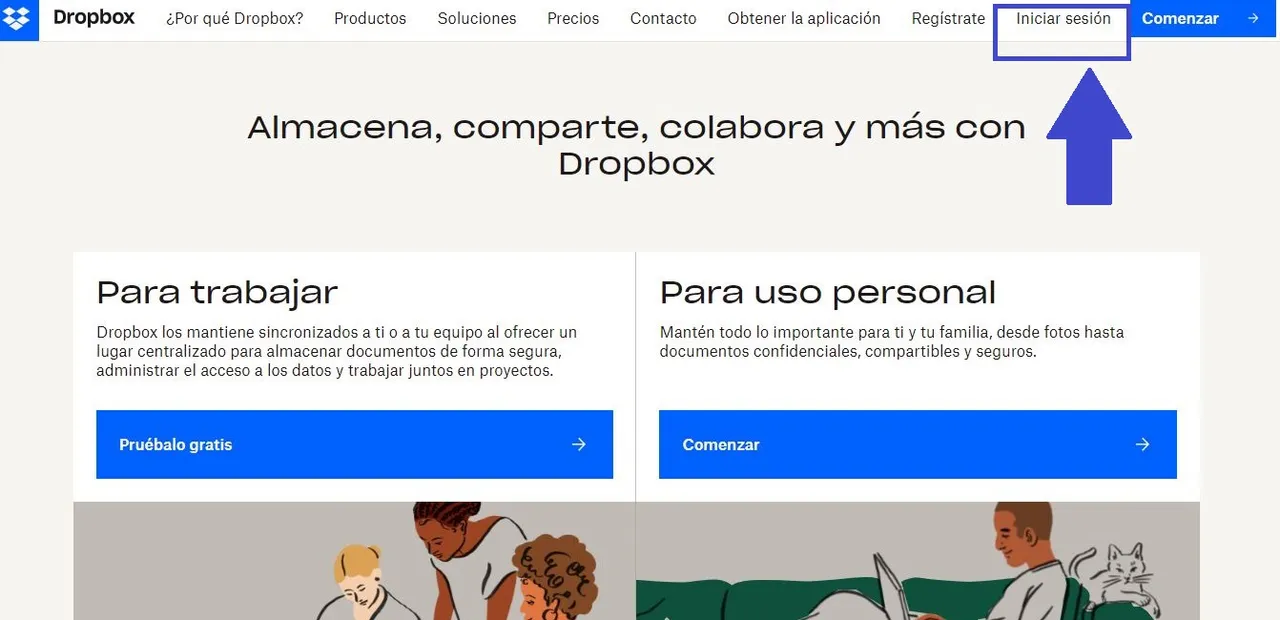
Task: Open the Productos menu
Action: pos(370,18)
